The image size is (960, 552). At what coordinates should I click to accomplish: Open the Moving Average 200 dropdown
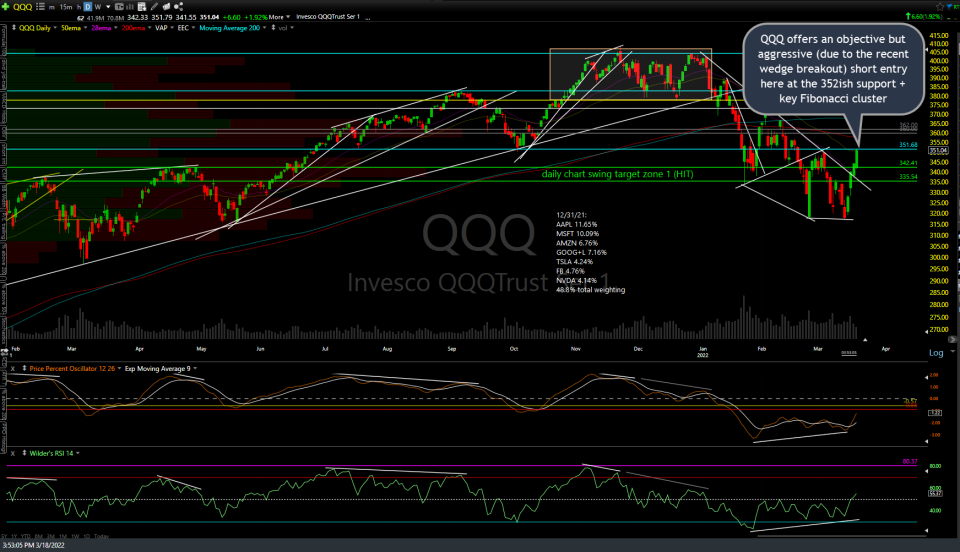265,28
